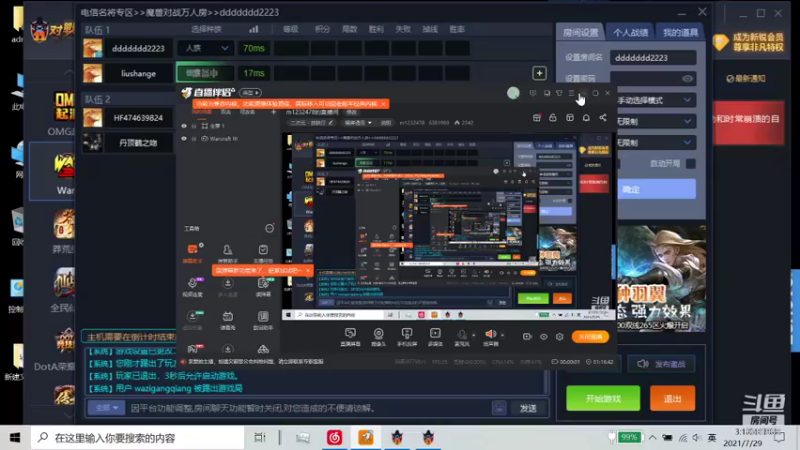Click the orange live button in companion

pyautogui.click(x=590, y=337)
